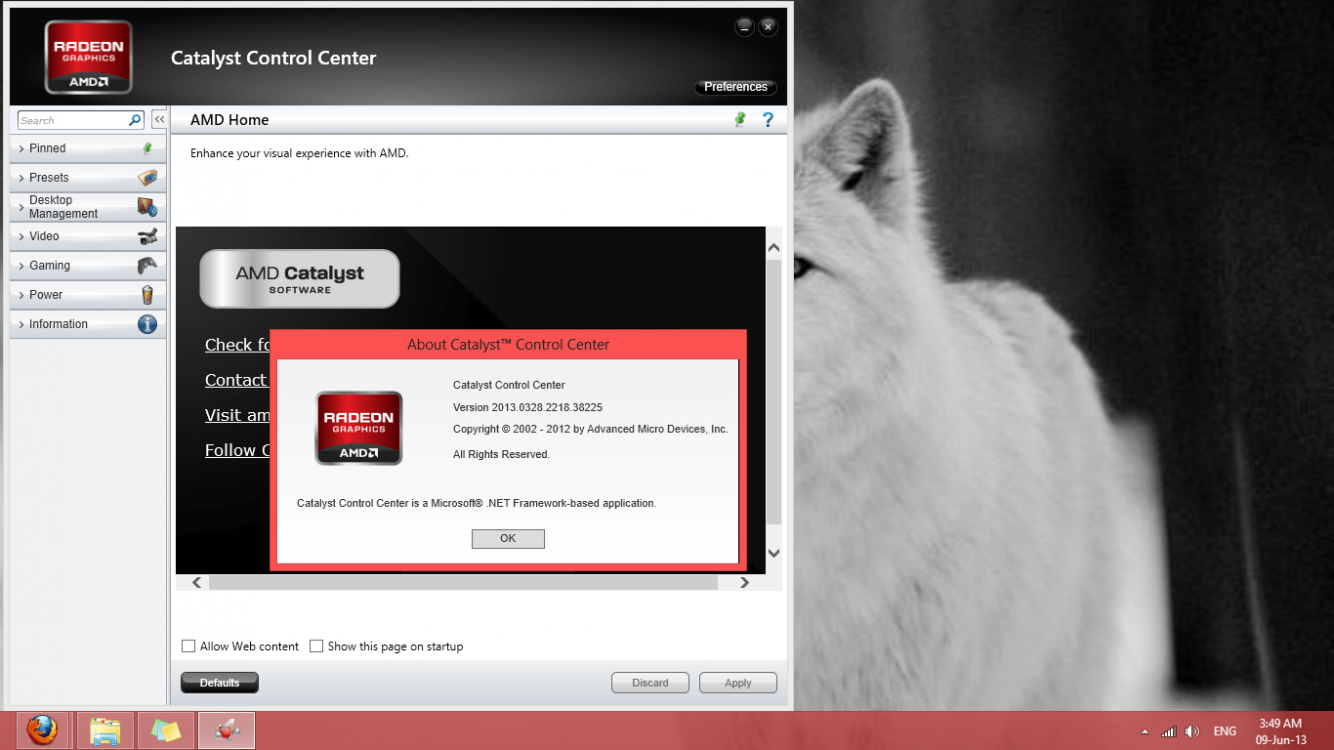Click the Pinned pushpin icon in sidebar

click(x=147, y=148)
